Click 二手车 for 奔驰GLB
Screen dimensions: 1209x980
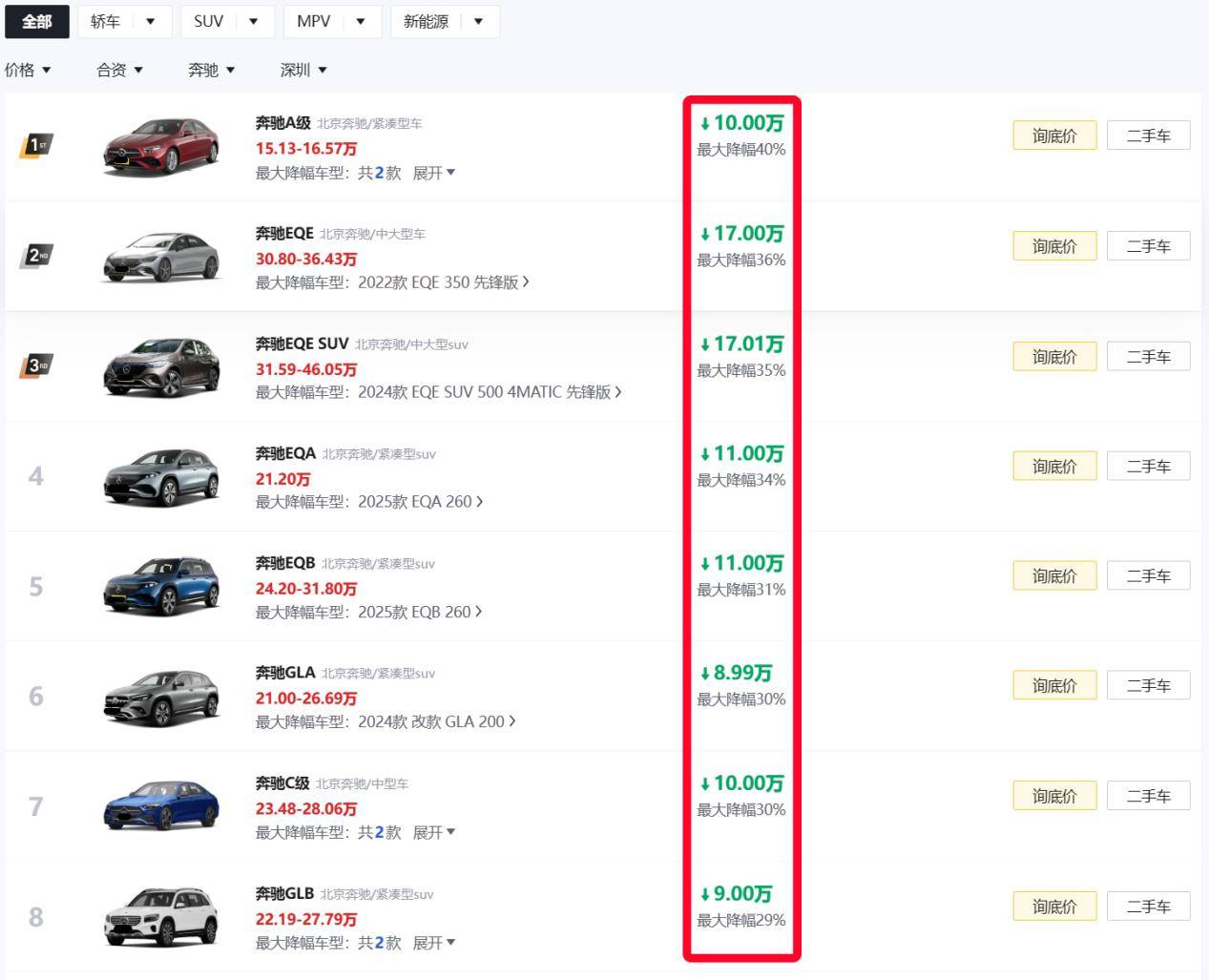pos(1148,906)
